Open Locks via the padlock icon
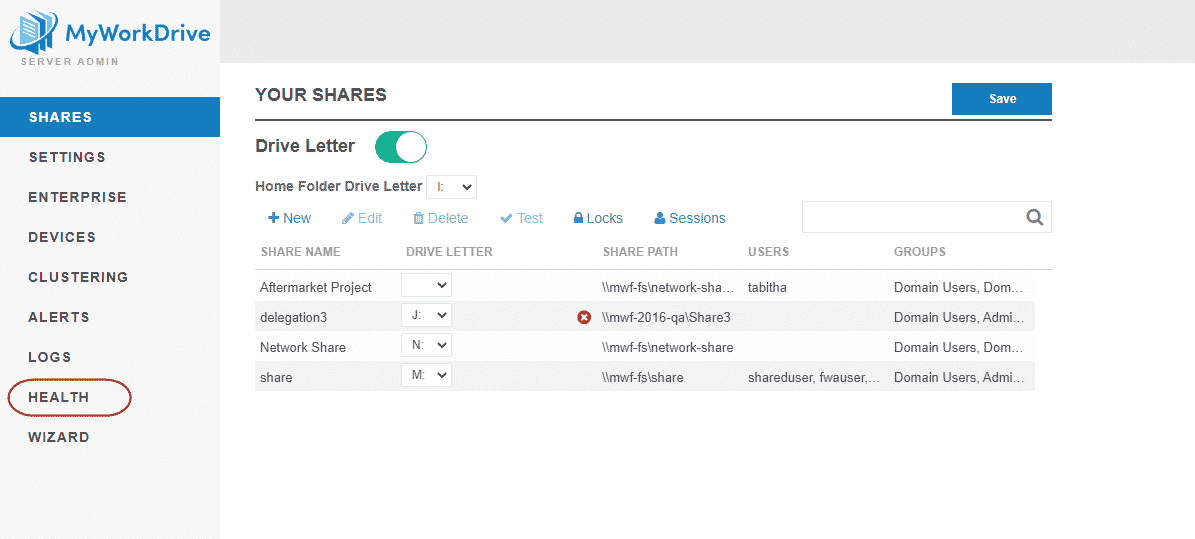The image size is (1195, 539). click(x=578, y=218)
